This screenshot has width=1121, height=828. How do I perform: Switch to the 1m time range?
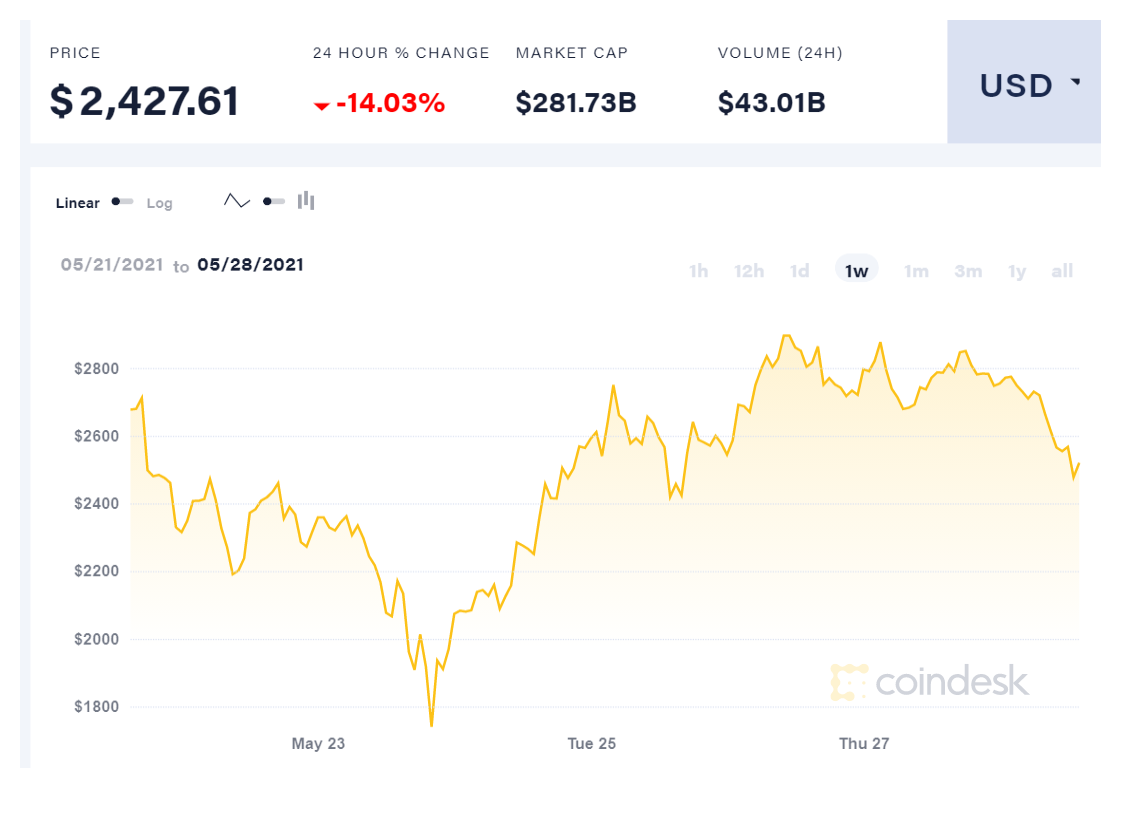(916, 271)
